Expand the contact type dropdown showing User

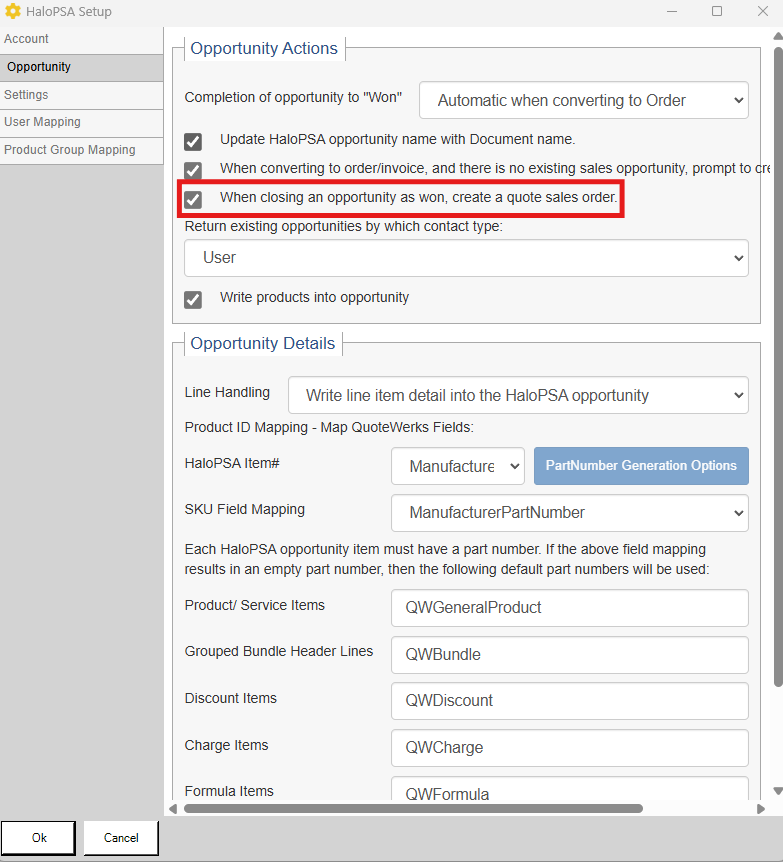coord(466,258)
